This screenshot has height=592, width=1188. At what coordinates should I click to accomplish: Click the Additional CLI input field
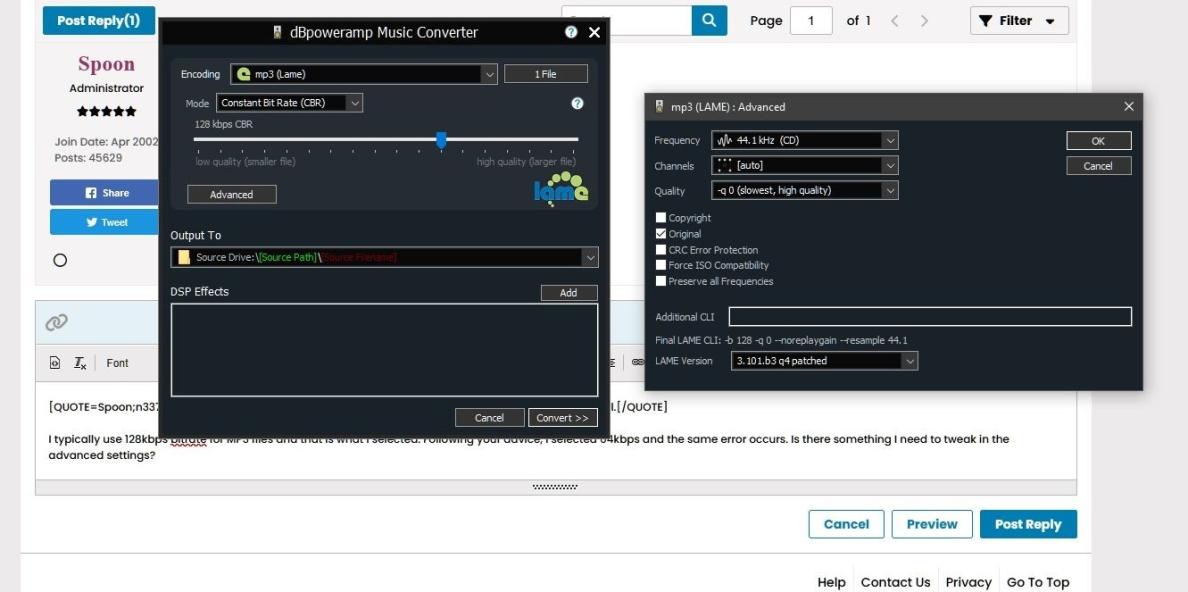[x=929, y=317]
